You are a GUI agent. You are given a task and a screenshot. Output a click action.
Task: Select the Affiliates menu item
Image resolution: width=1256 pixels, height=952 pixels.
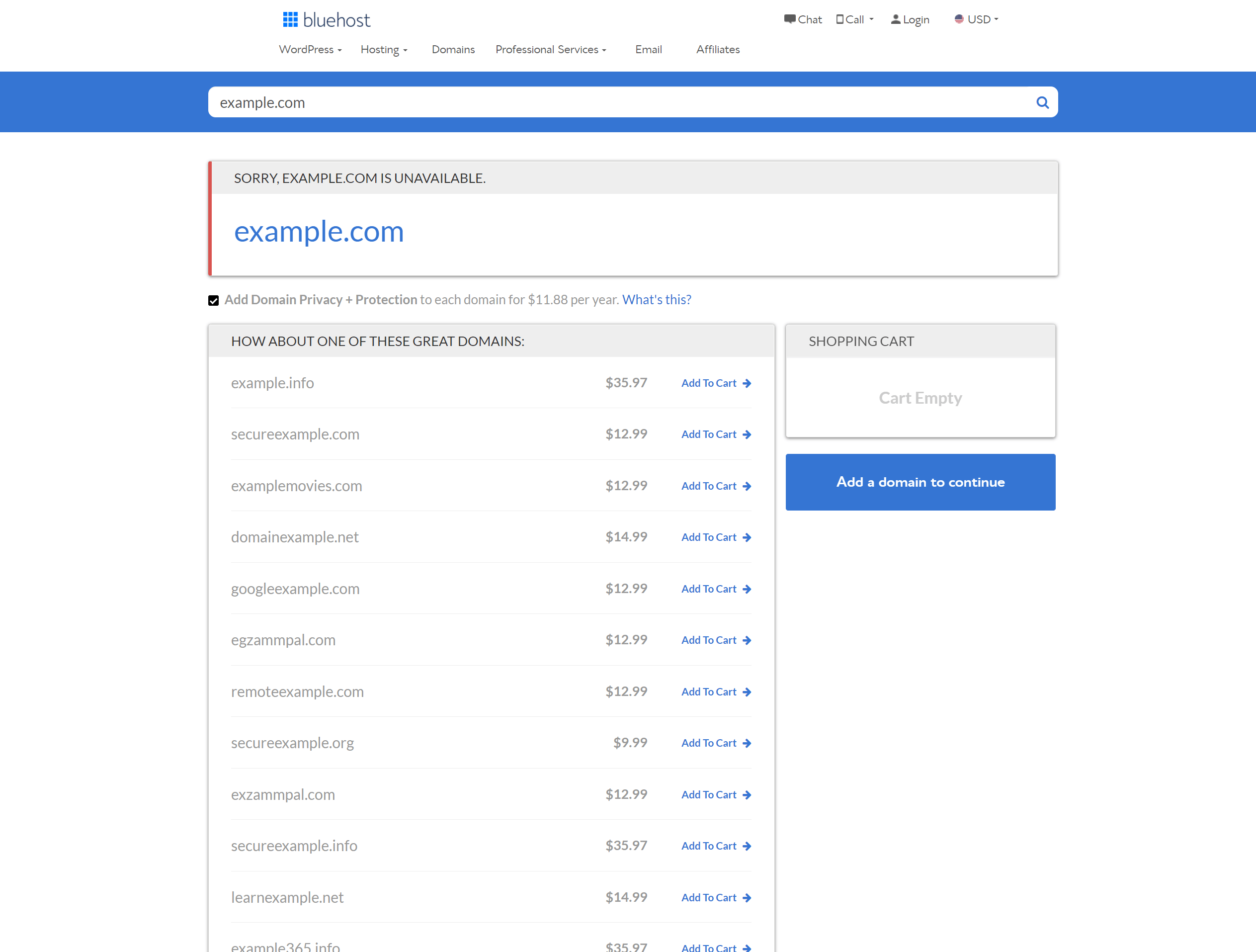(x=719, y=49)
